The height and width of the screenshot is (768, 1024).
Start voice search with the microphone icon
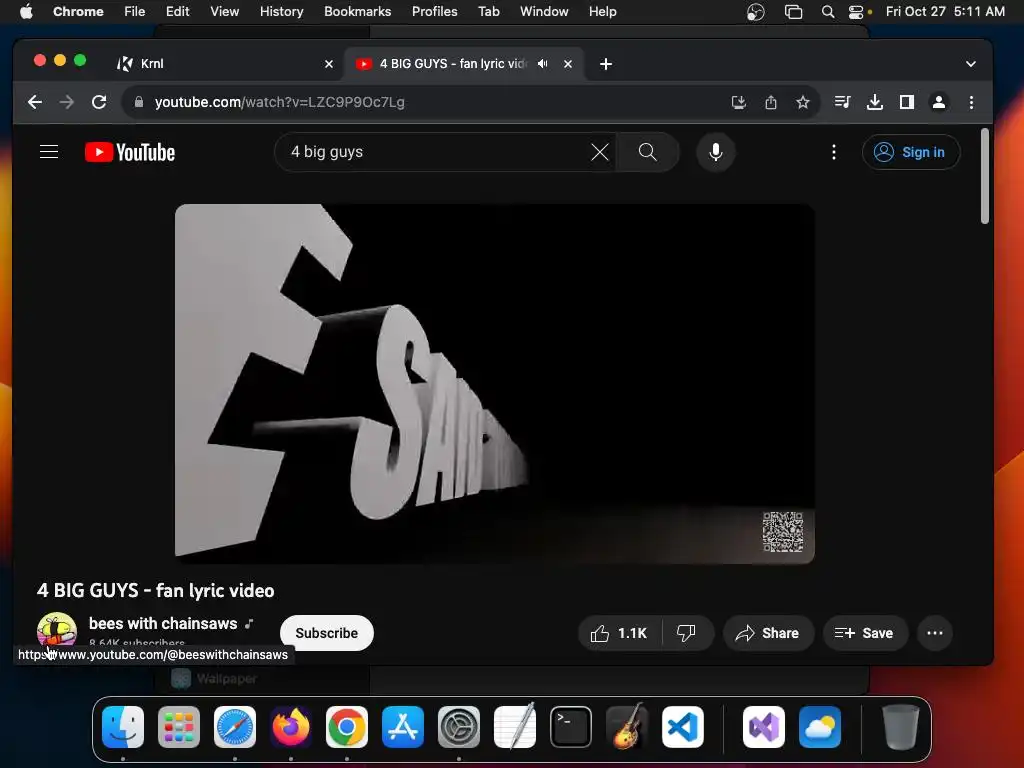point(716,152)
